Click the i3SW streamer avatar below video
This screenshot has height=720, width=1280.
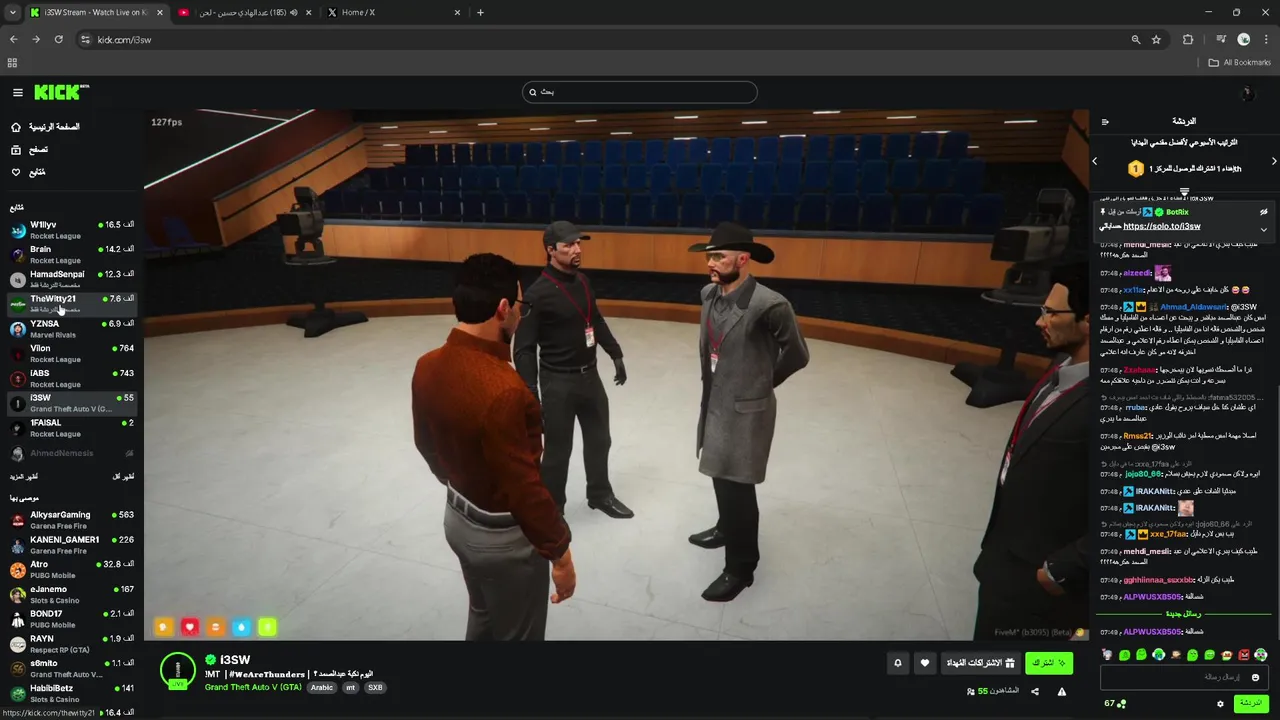pyautogui.click(x=178, y=671)
